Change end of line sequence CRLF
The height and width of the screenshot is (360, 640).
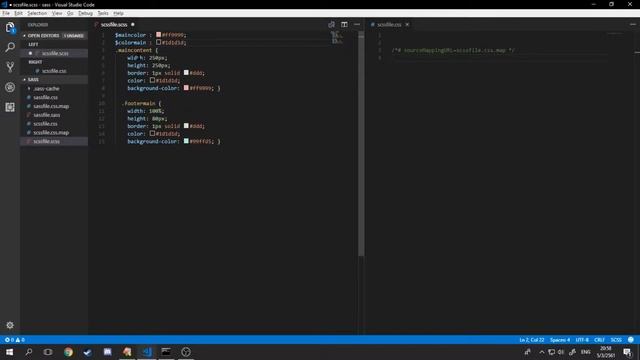(x=599, y=340)
